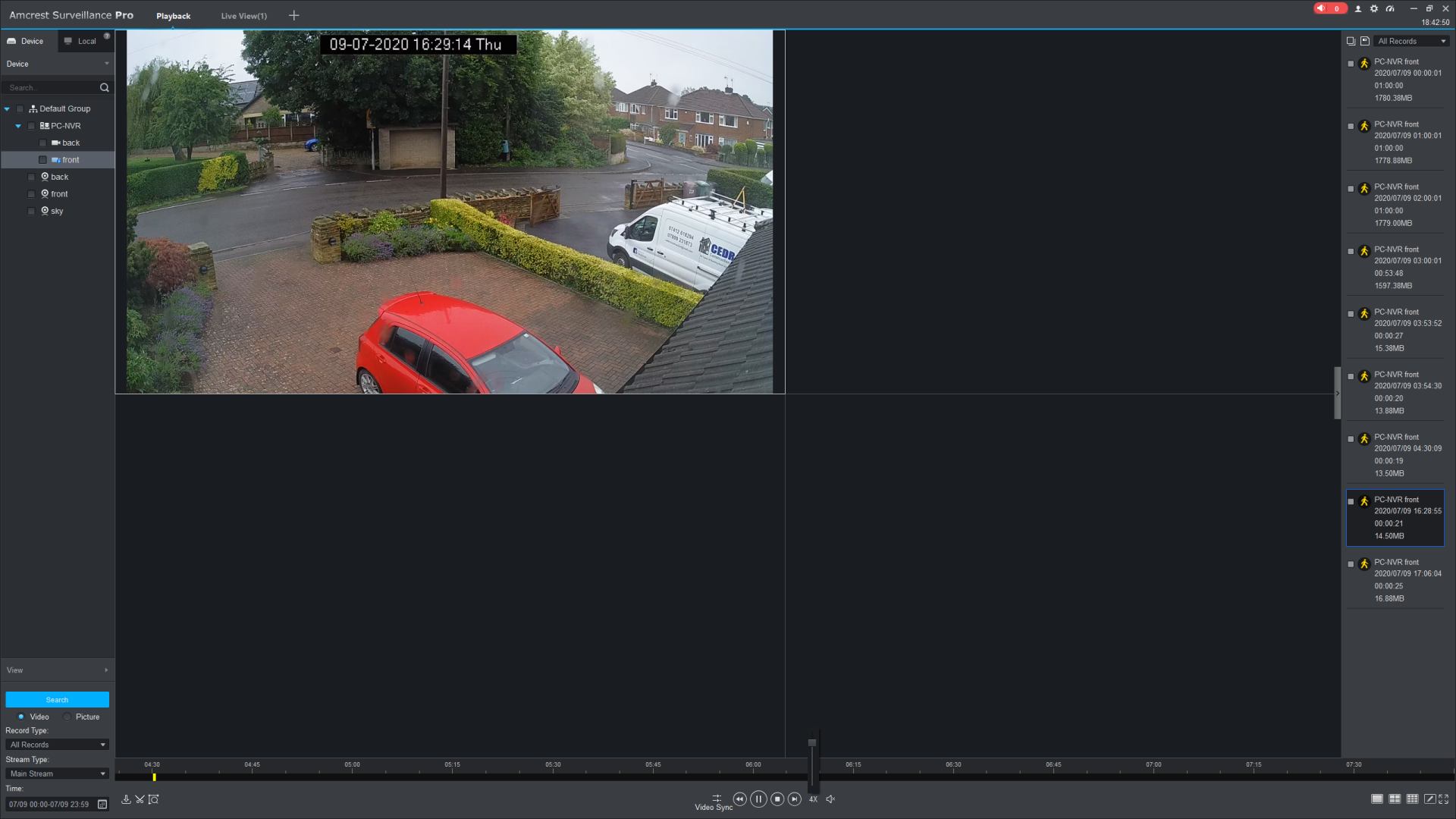Check the PC-NVR device checkbox
The height and width of the screenshot is (819, 1456).
(31, 126)
